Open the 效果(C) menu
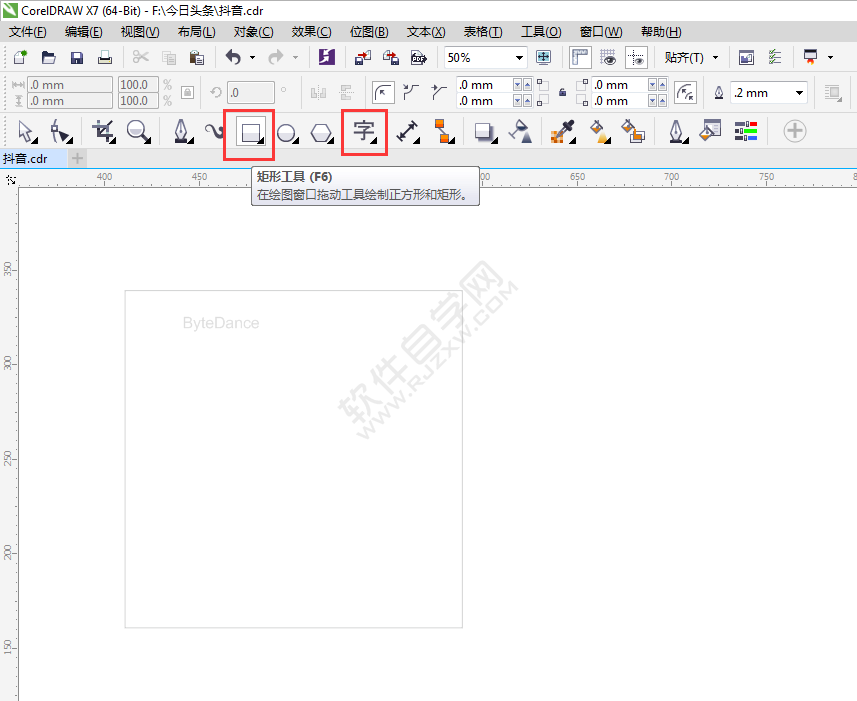The width and height of the screenshot is (857, 701). click(311, 32)
